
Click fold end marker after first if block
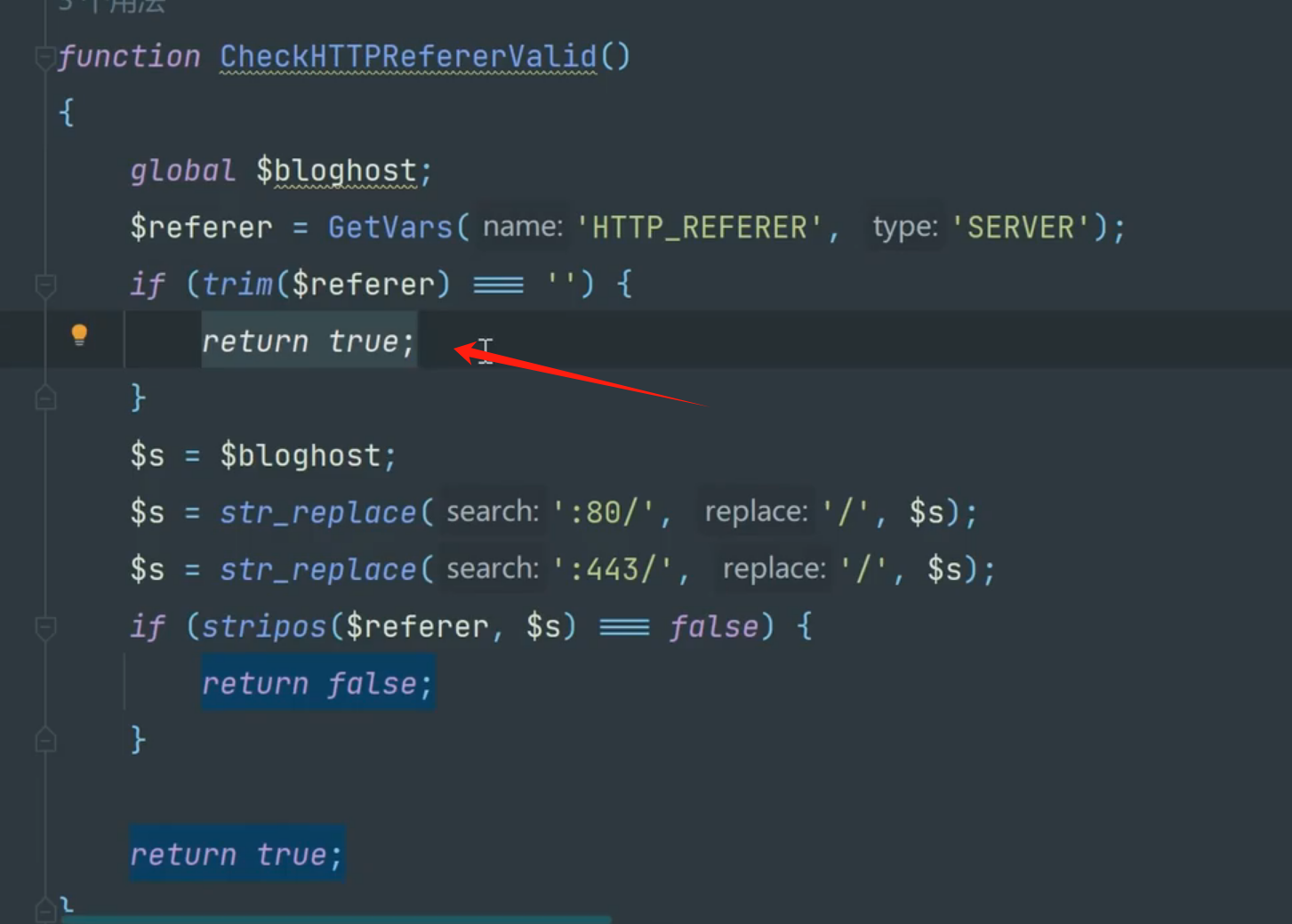[x=45, y=398]
